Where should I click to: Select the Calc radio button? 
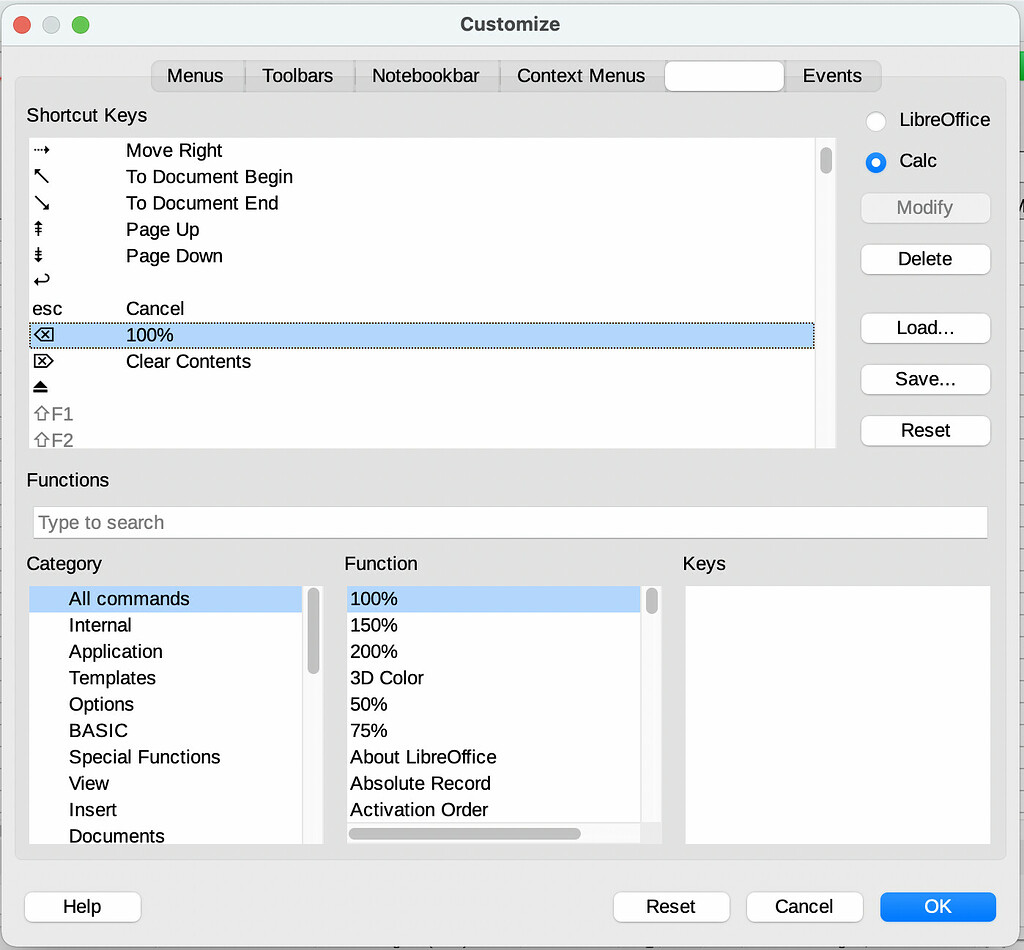coord(875,162)
